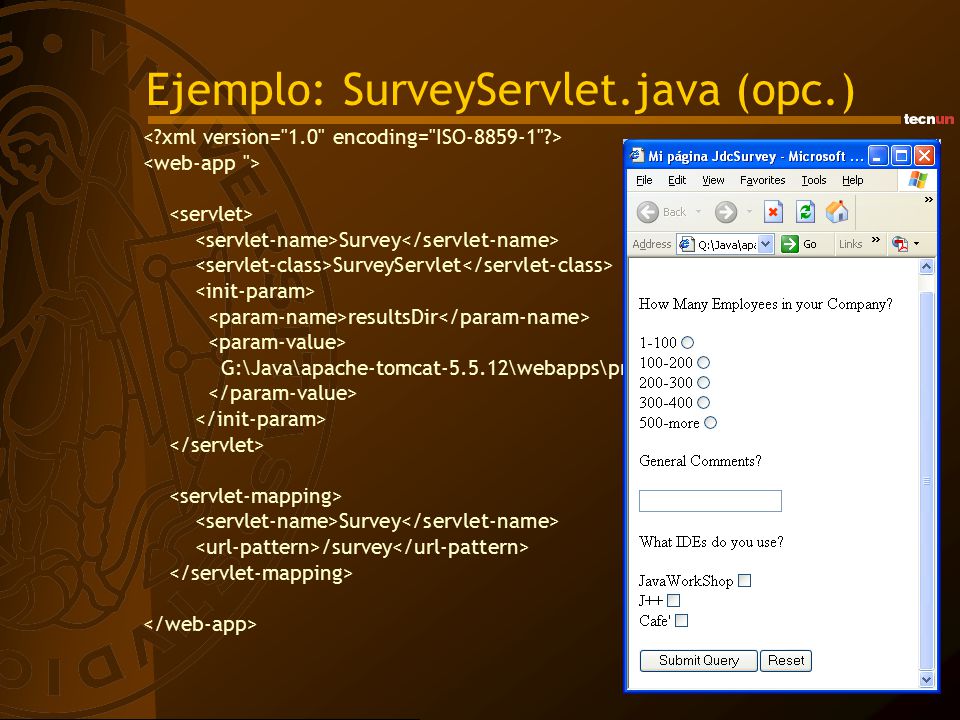This screenshot has width=960, height=720.
Task: Click the Stop loading icon
Action: 773,212
